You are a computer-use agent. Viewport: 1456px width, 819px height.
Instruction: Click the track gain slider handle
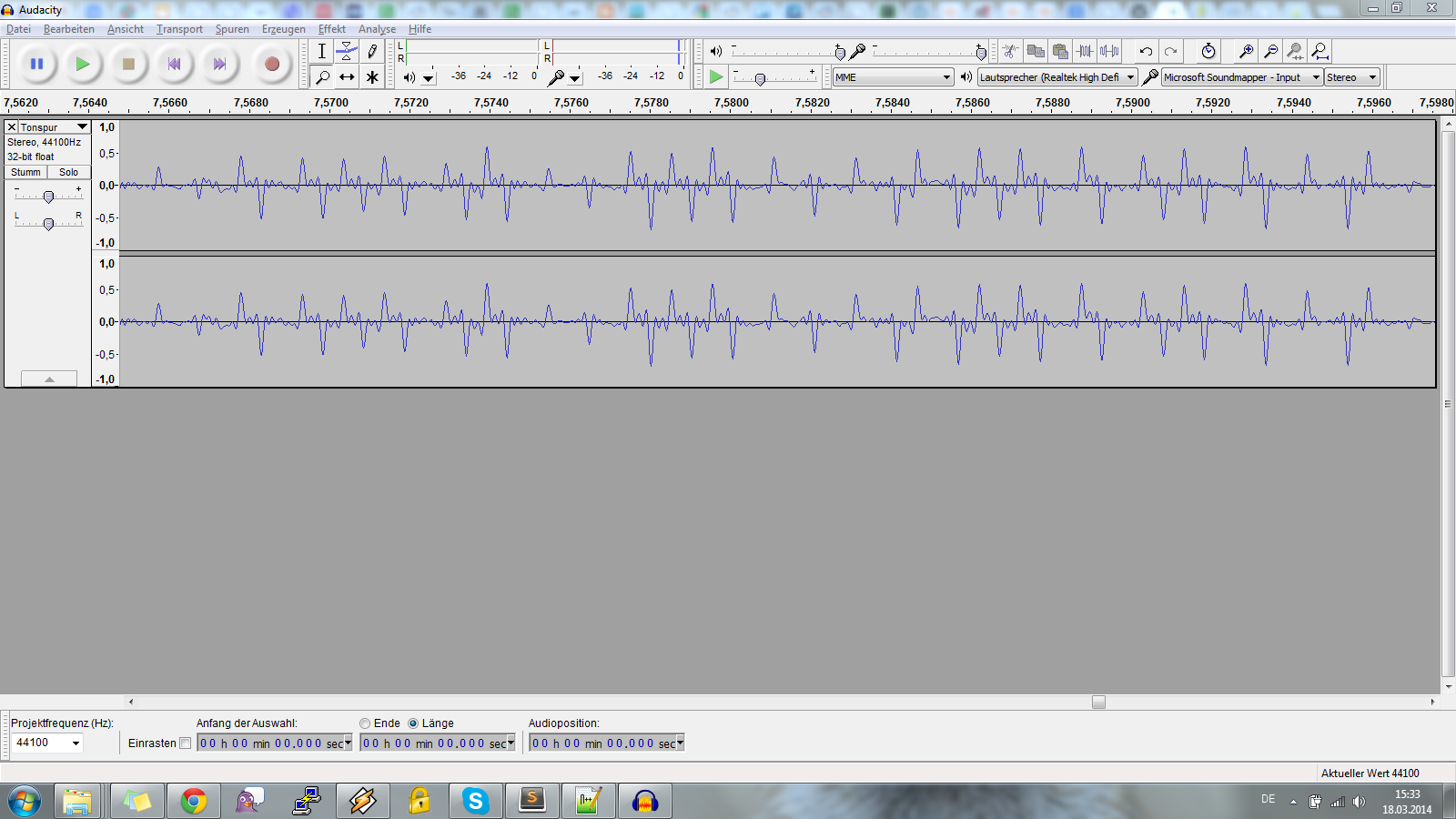pyautogui.click(x=48, y=197)
